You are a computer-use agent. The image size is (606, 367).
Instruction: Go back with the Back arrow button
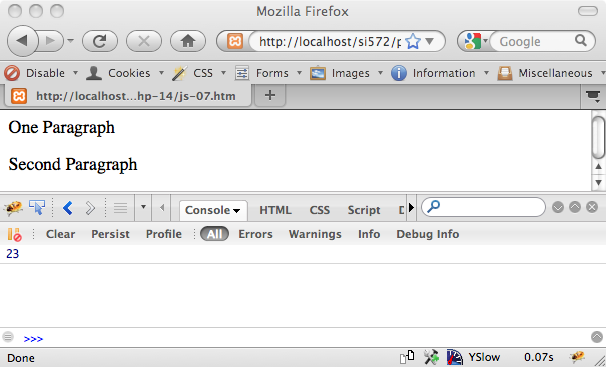pyautogui.click(x=22, y=41)
